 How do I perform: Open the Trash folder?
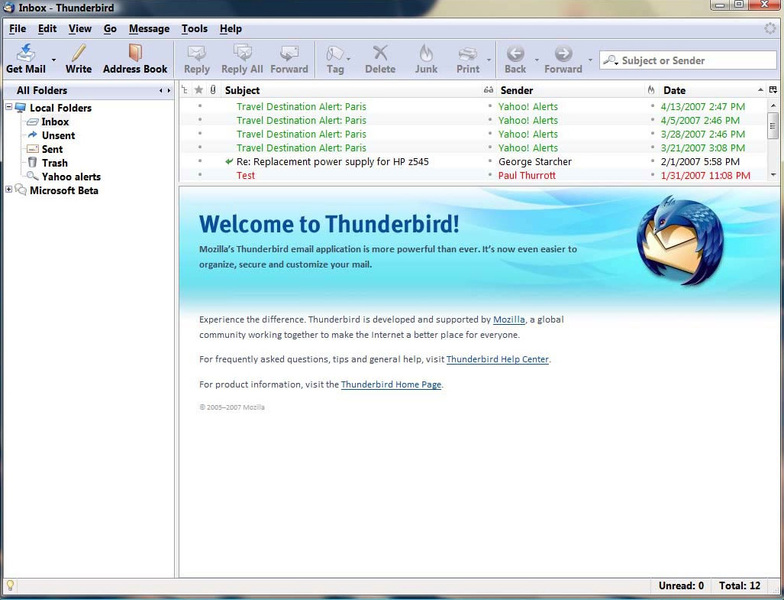(x=54, y=162)
